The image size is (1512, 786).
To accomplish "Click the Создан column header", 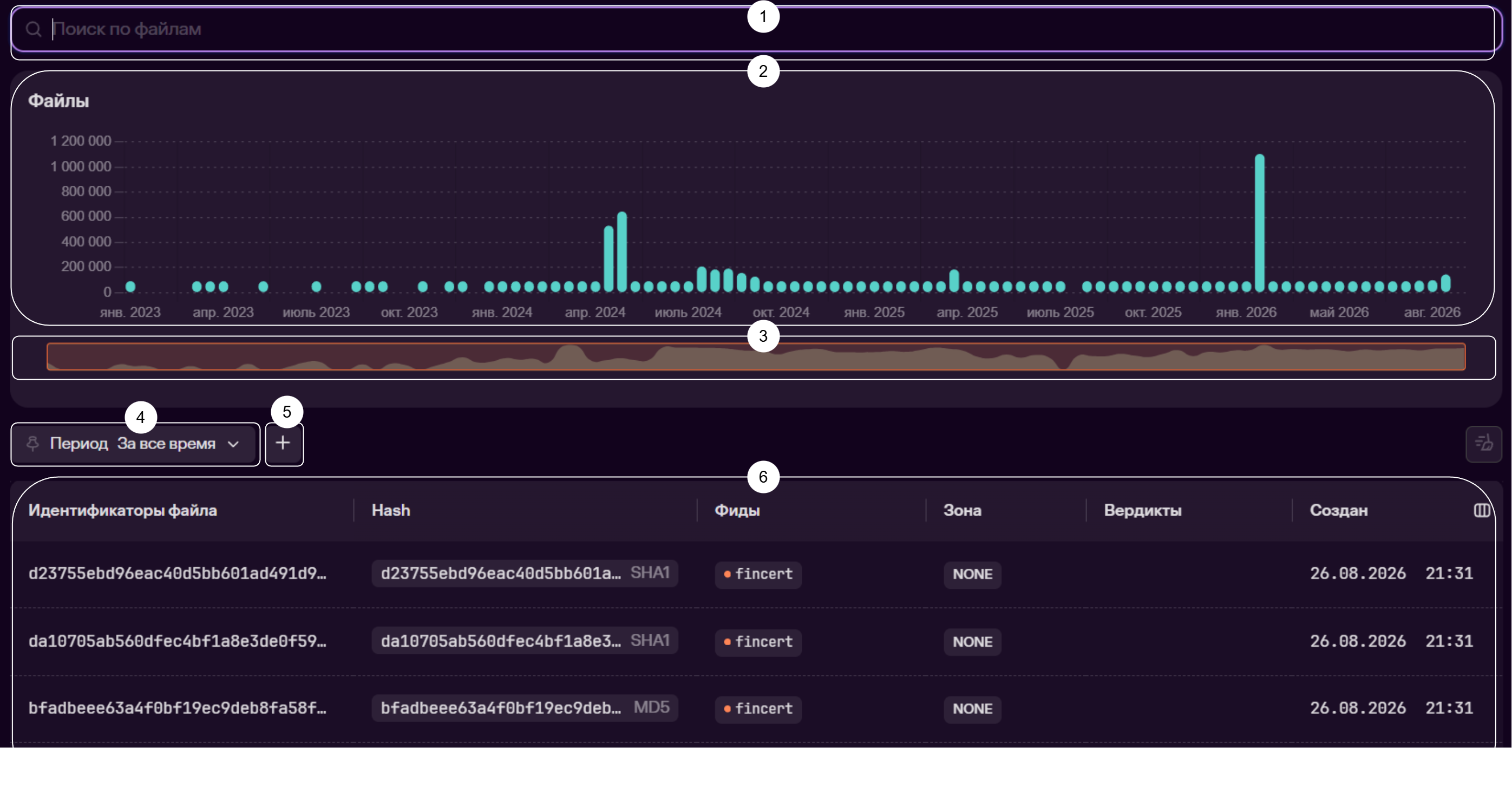I will [1338, 510].
